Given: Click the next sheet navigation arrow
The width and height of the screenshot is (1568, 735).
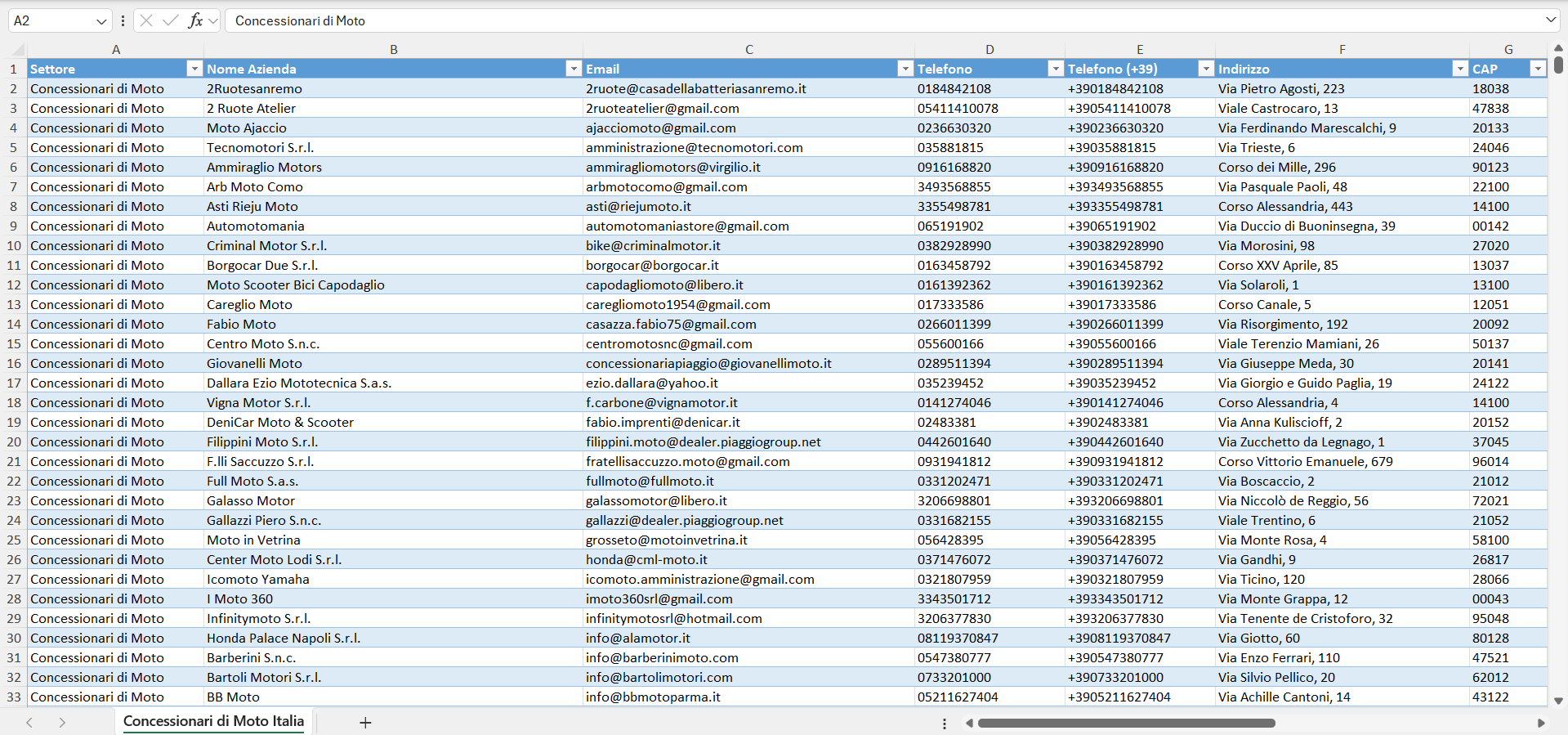Looking at the screenshot, I should (x=62, y=723).
